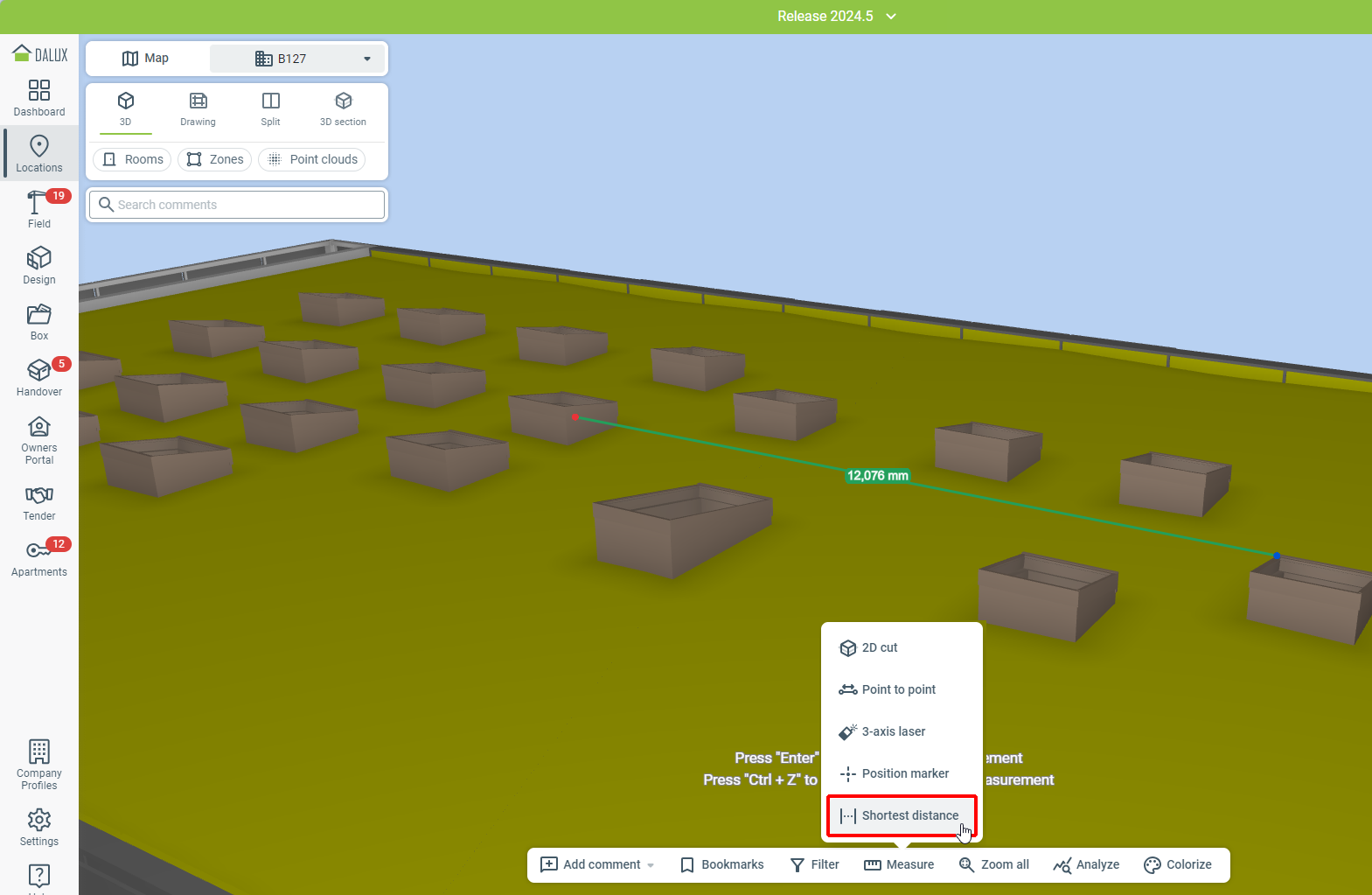This screenshot has width=1372, height=895.
Task: Open the Add comment dropdown arrow
Action: tap(651, 865)
